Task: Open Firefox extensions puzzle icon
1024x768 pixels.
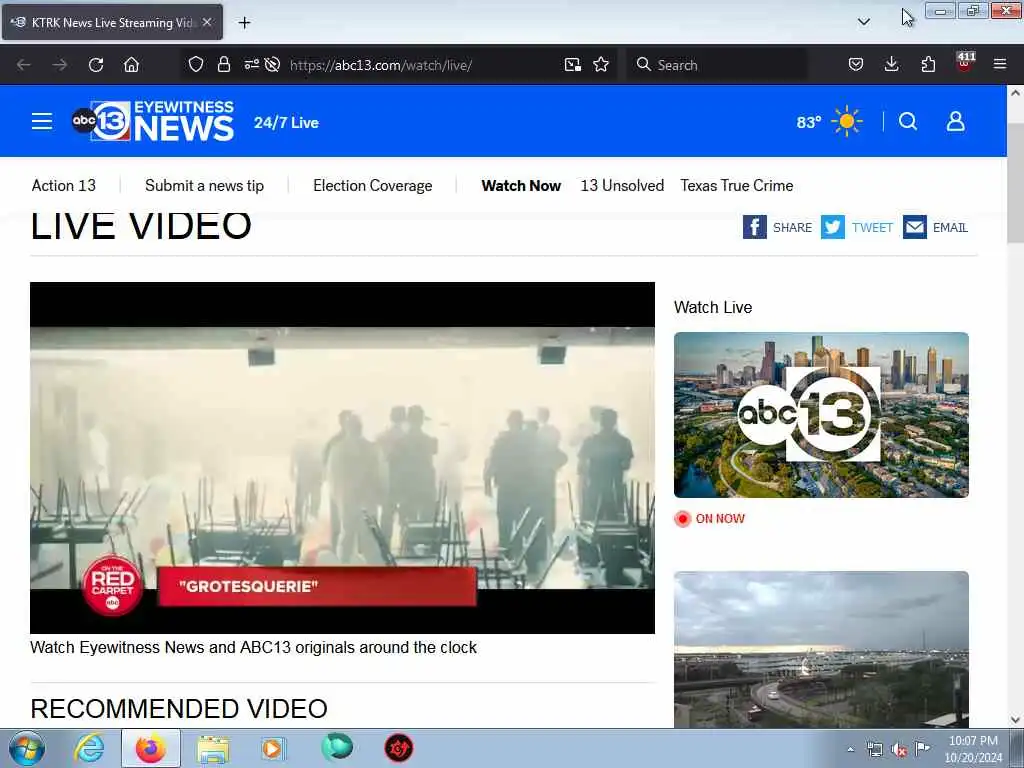Action: [928, 65]
